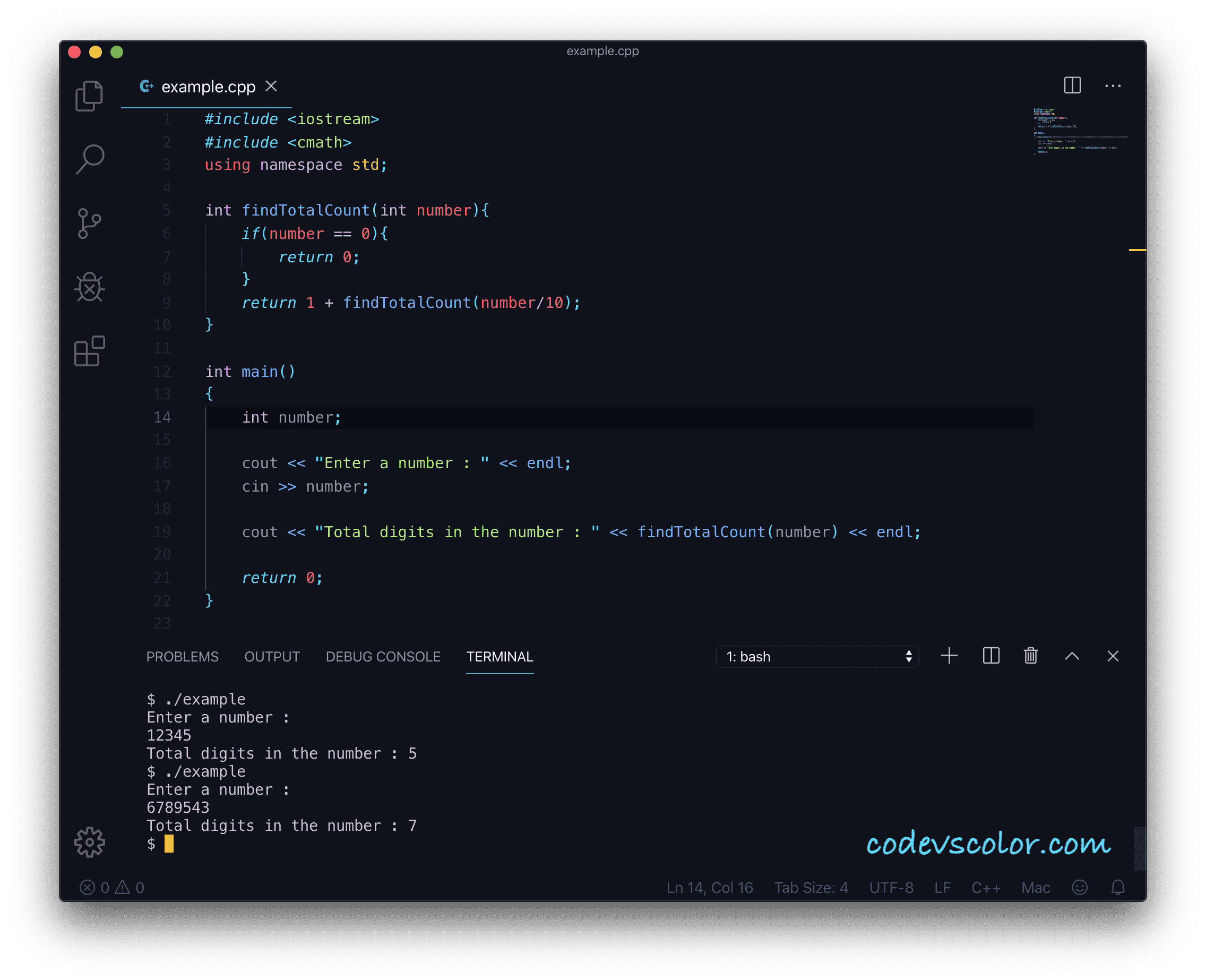Image resolution: width=1206 pixels, height=980 pixels.
Task: Open the Manage gear icon
Action: pyautogui.click(x=89, y=843)
